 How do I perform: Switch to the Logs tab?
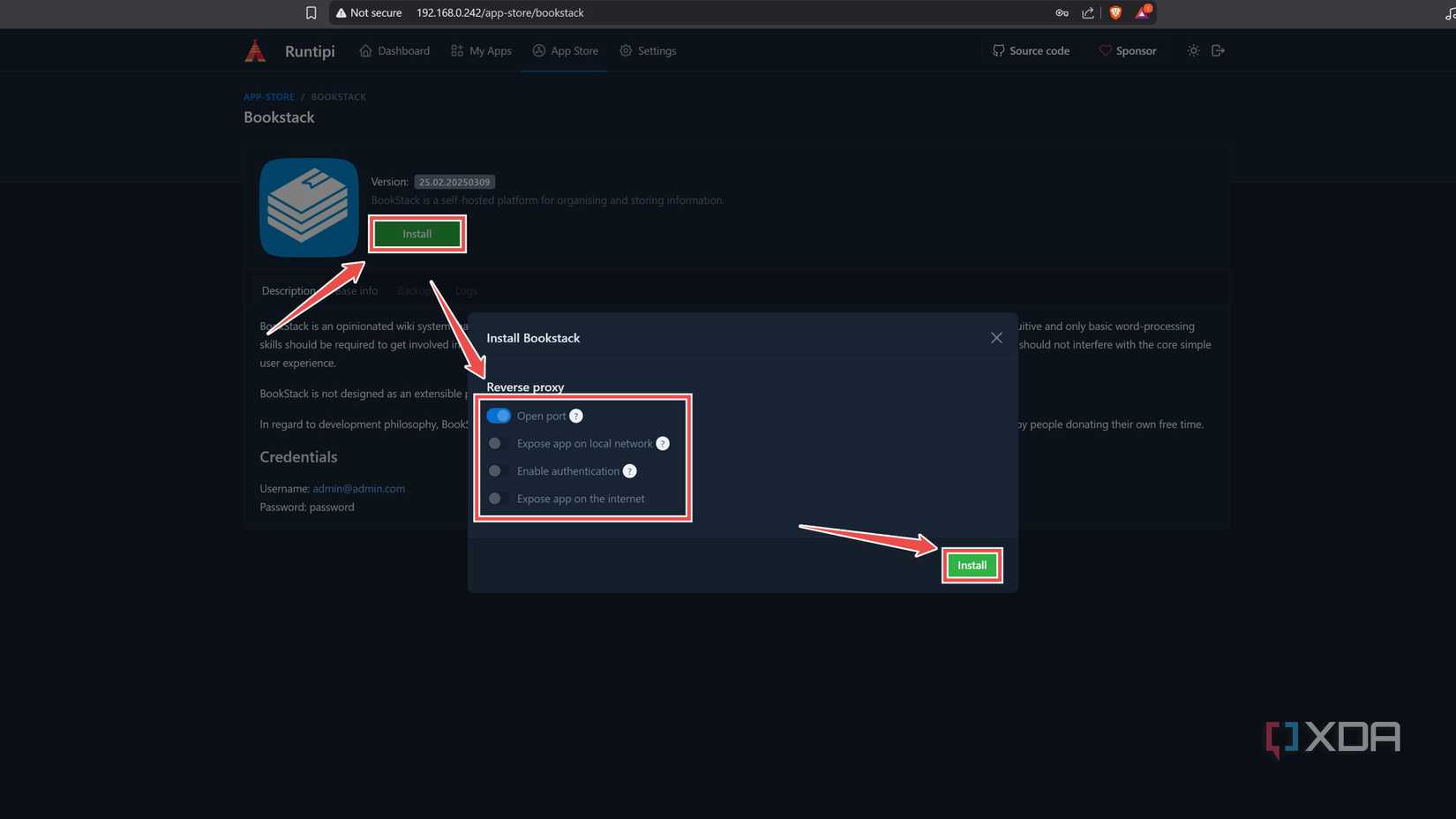(466, 290)
